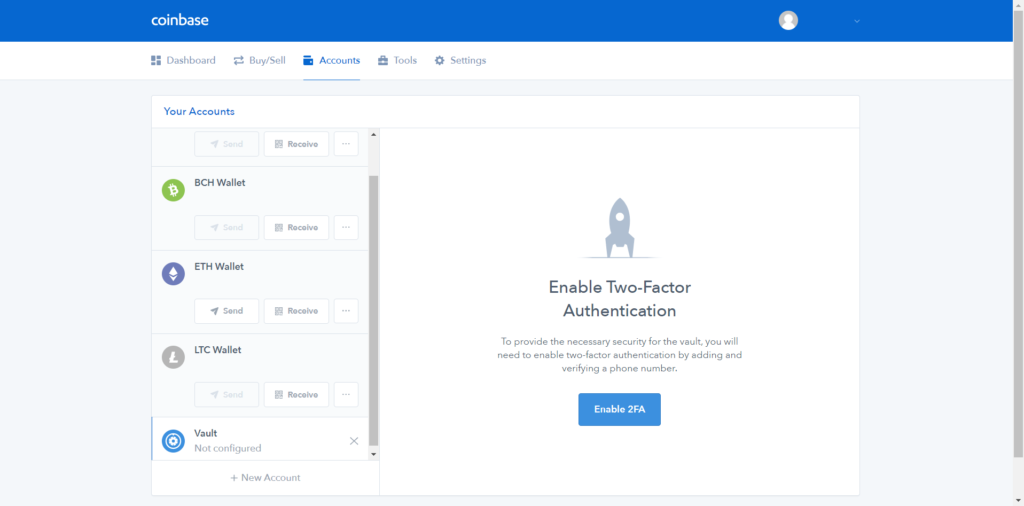Click the Coinbase logo in header
This screenshot has height=506, width=1024.
coord(180,20)
